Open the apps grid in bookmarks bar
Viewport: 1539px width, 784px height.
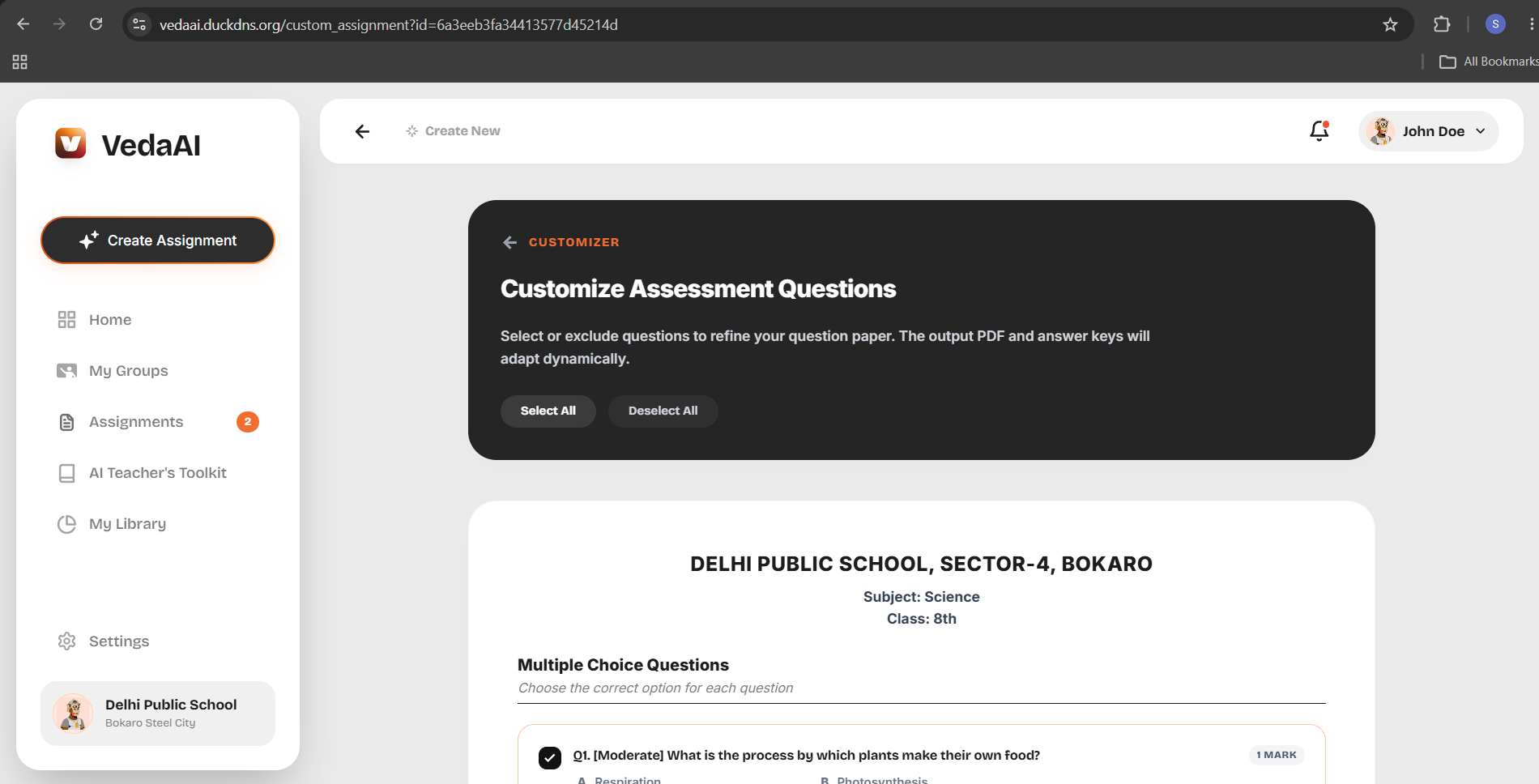point(20,62)
